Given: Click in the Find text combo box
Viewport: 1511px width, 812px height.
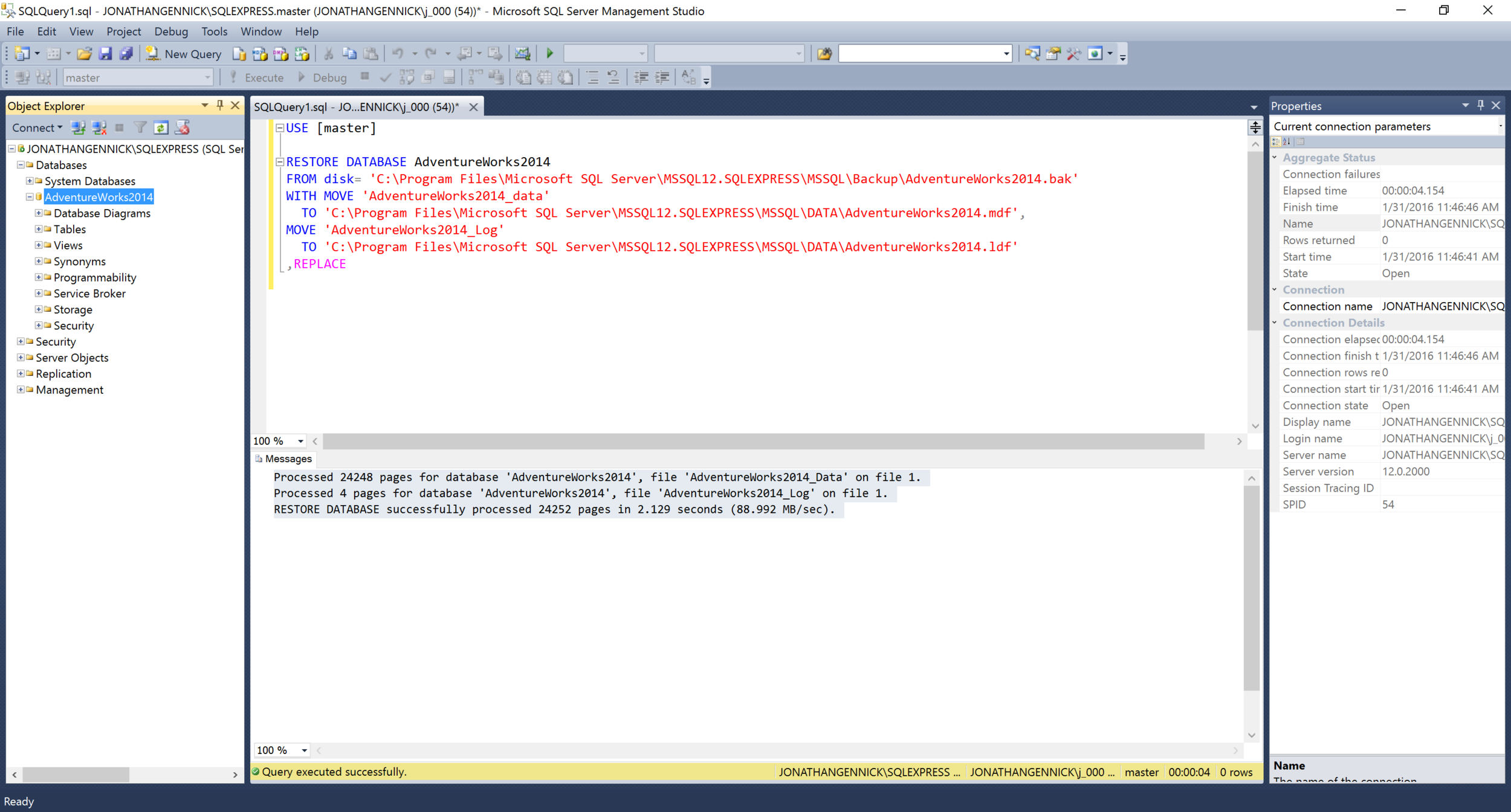Looking at the screenshot, I should click(919, 54).
